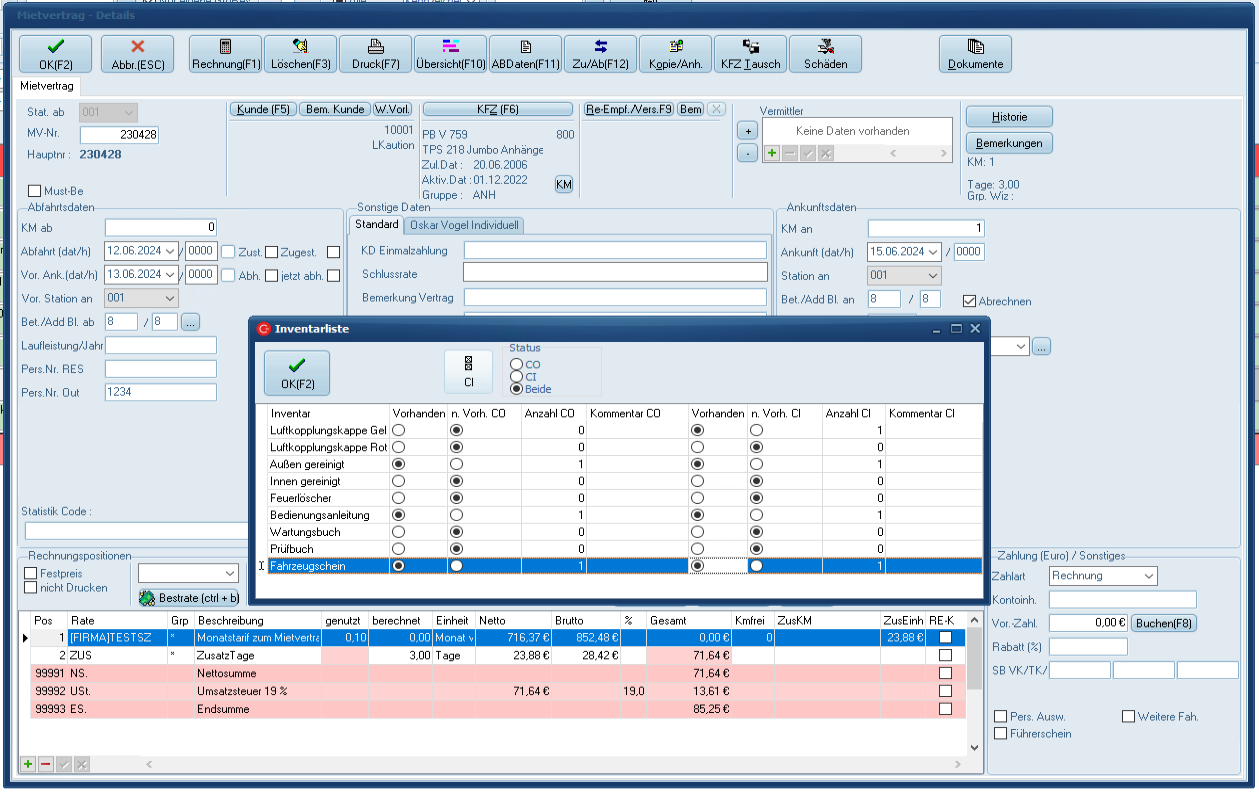Select the Standard tab in Sonstige Daten

376,225
